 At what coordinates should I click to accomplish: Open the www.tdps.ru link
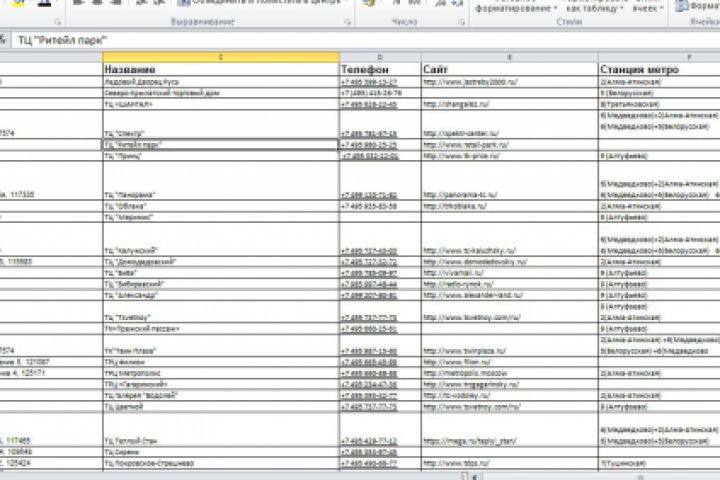[x=456, y=463]
